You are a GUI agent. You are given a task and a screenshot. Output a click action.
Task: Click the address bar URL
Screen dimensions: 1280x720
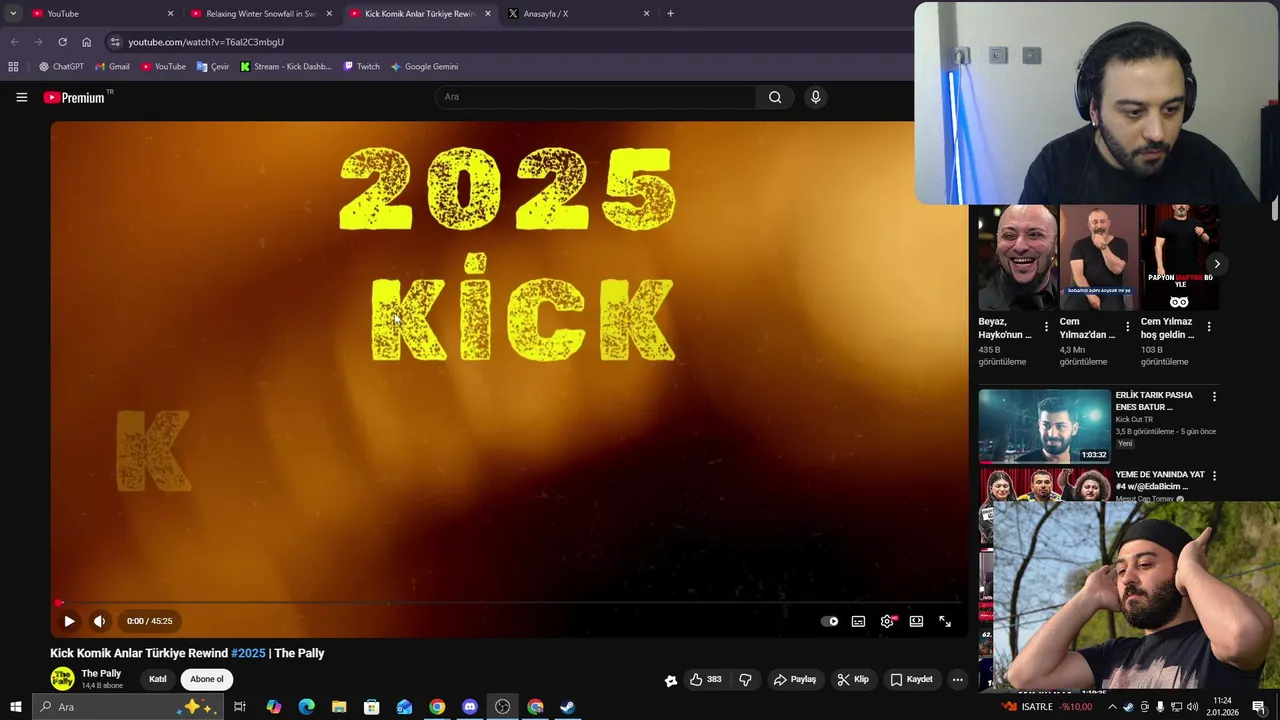click(206, 42)
